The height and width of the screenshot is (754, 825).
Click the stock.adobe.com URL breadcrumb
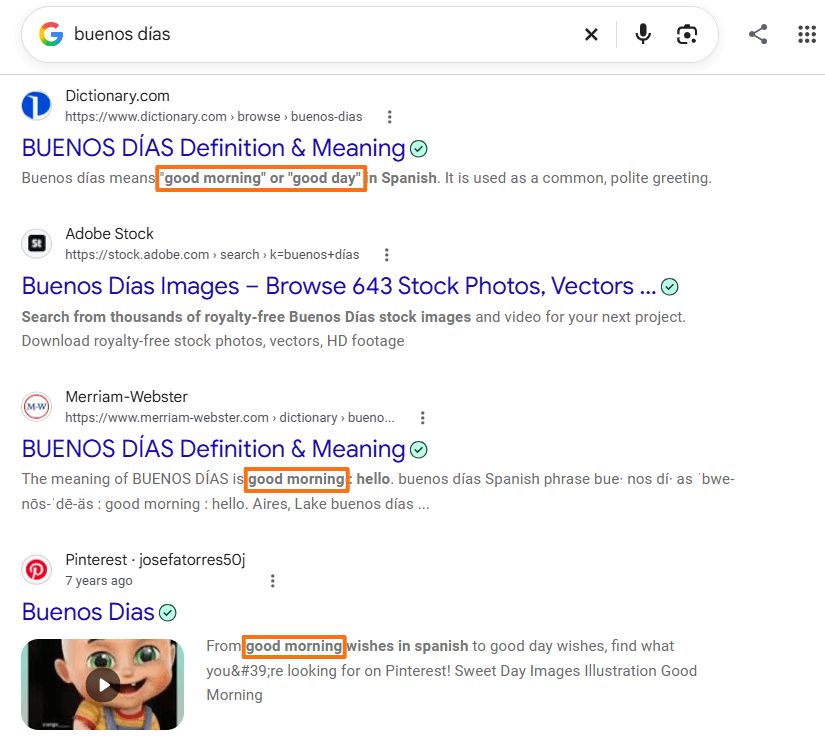point(212,255)
